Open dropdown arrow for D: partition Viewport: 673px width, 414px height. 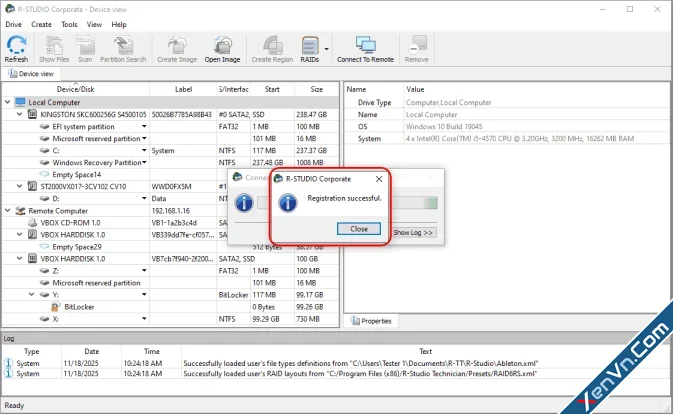coord(144,198)
